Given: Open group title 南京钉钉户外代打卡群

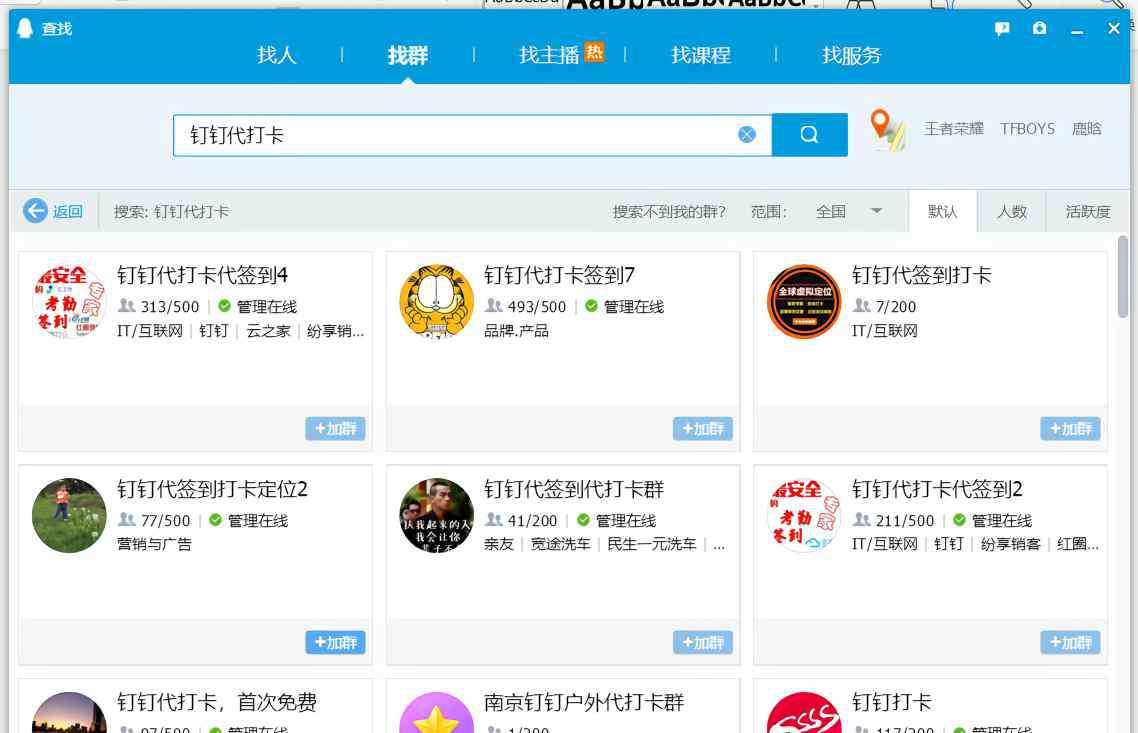Looking at the screenshot, I should tap(584, 703).
